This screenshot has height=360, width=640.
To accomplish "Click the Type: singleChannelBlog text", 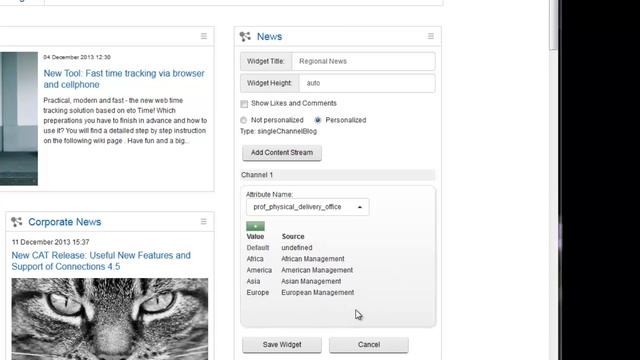I will (278, 131).
